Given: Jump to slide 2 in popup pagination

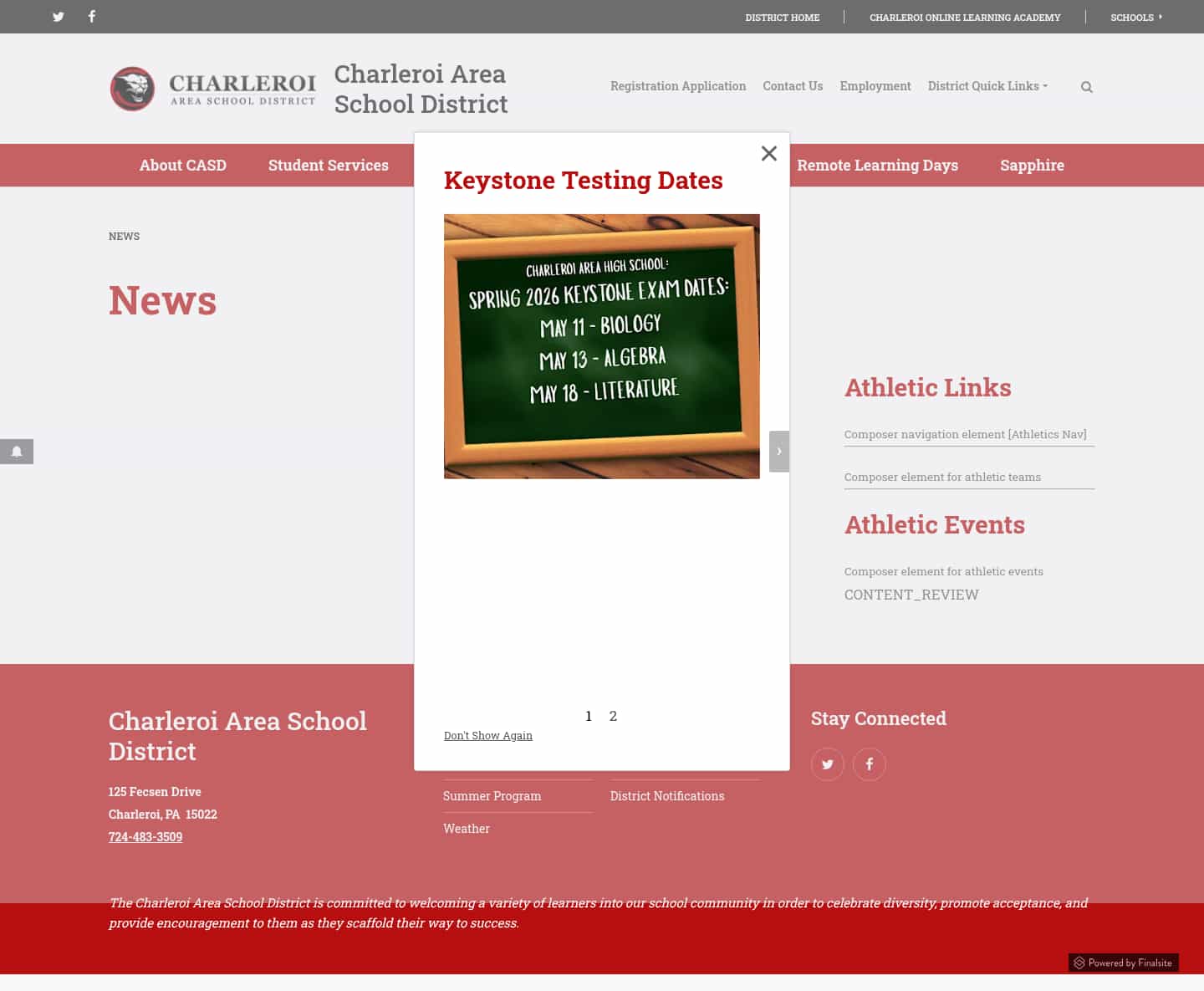Looking at the screenshot, I should click(x=614, y=715).
